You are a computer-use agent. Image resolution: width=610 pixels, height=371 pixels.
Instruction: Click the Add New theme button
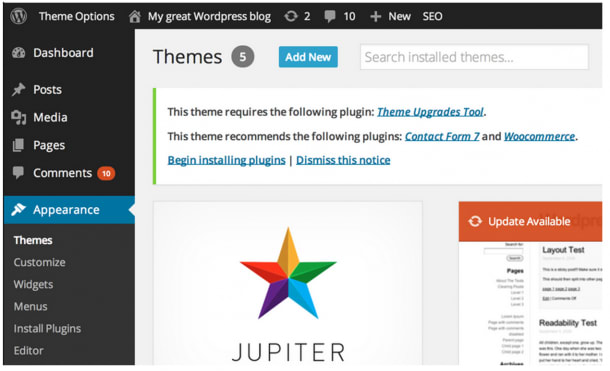pos(308,57)
